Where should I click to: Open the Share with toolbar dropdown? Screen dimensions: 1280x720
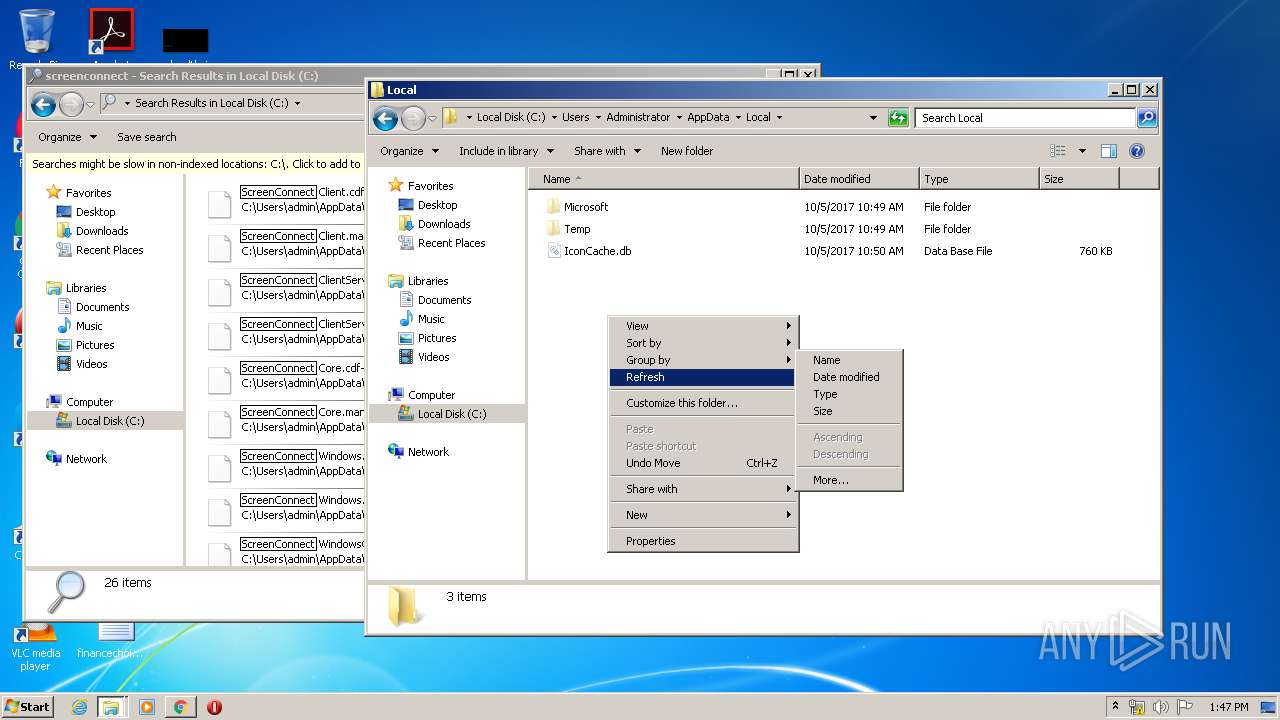tap(607, 151)
